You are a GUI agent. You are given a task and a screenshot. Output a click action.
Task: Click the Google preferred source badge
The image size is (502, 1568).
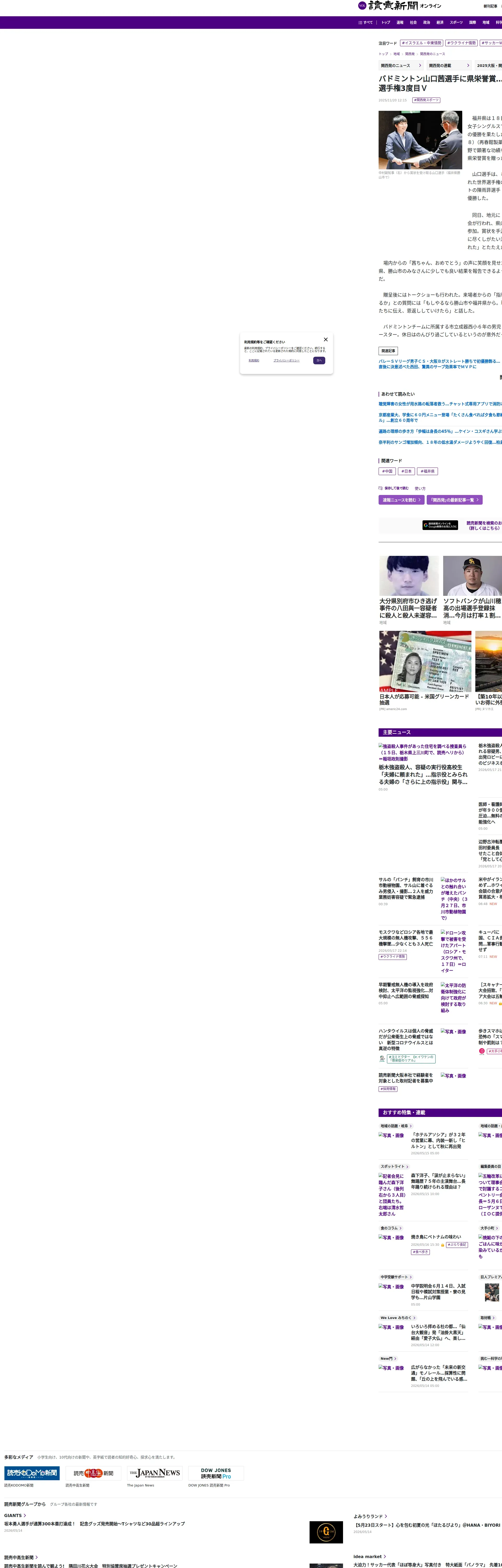441,525
